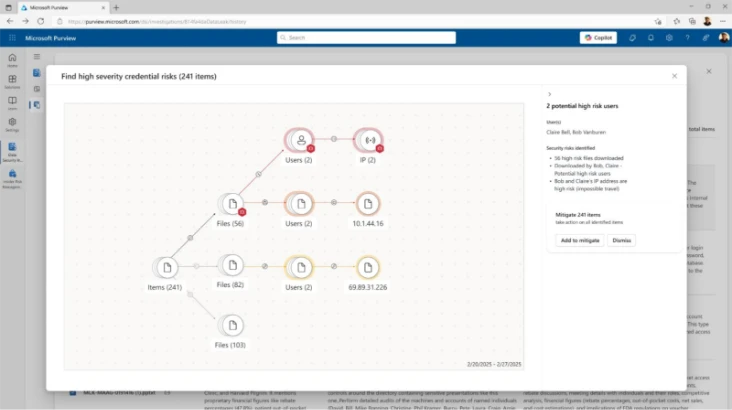Select the Files (103) node
Screen dimensions: 732x410
click(x=232, y=325)
